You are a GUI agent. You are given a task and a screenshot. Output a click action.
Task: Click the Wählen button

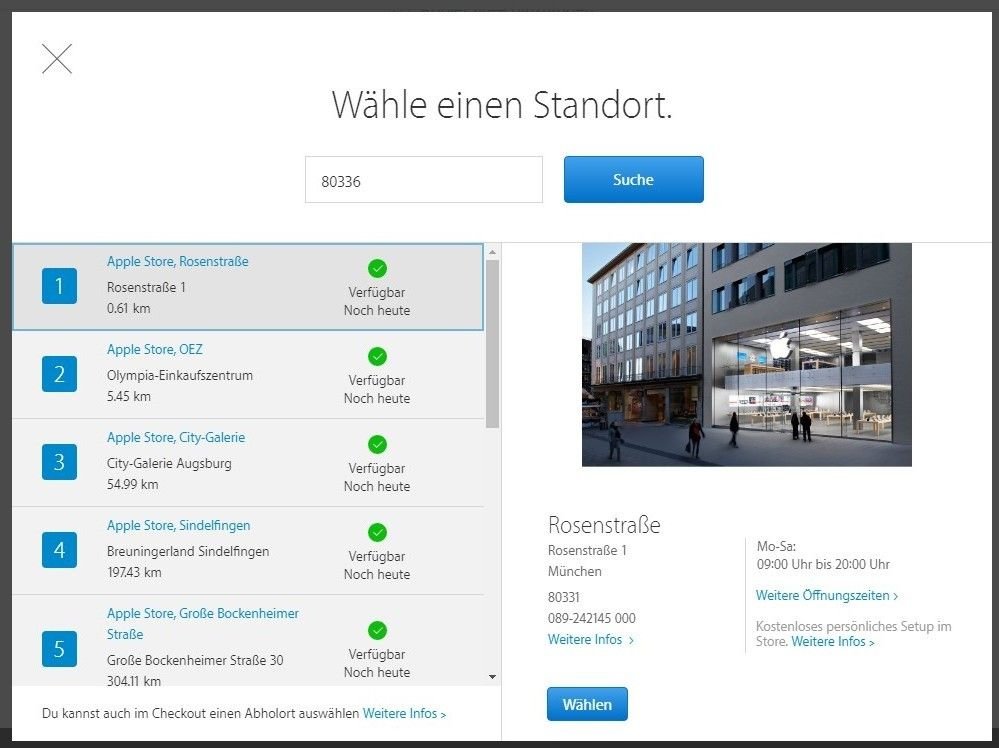pyautogui.click(x=587, y=704)
